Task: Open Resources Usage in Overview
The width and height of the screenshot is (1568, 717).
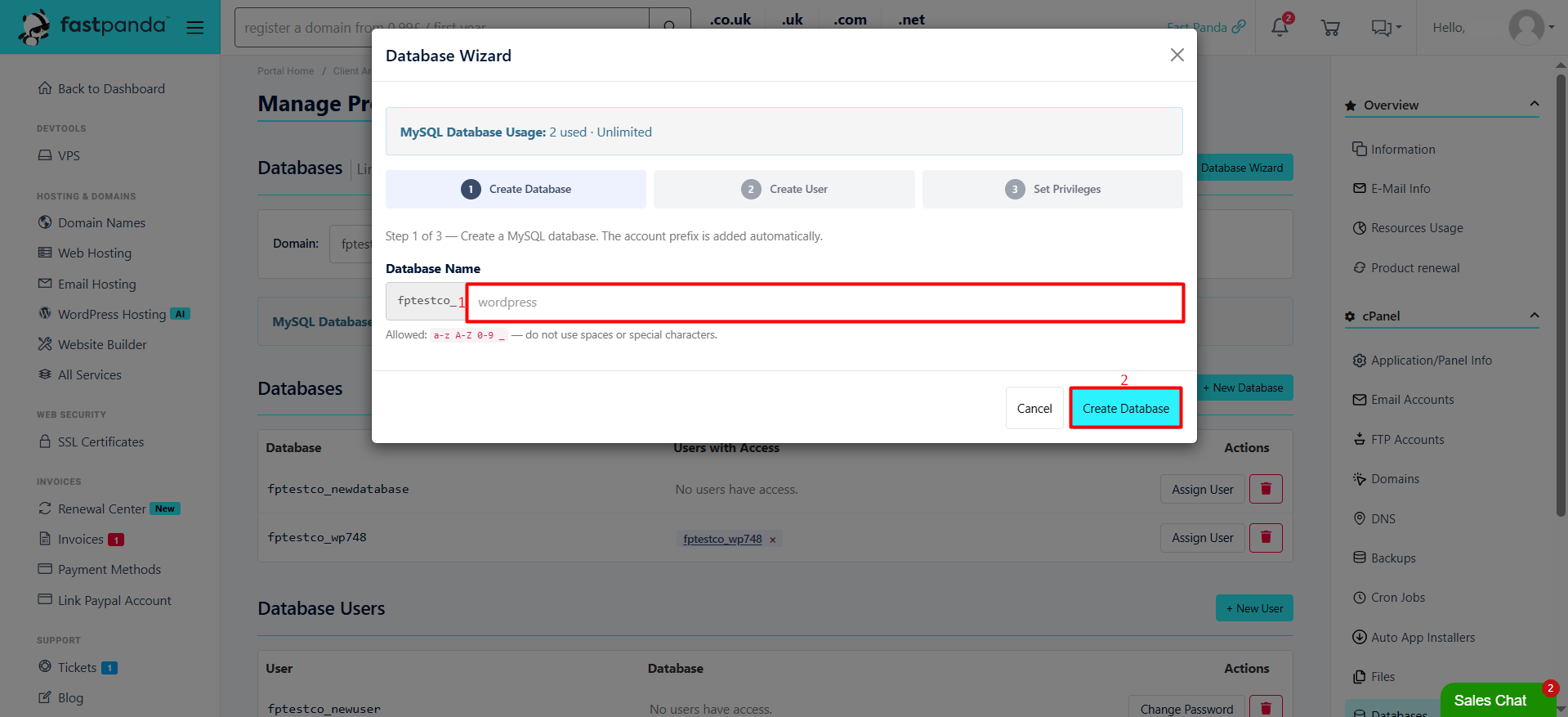Action: (x=1408, y=228)
